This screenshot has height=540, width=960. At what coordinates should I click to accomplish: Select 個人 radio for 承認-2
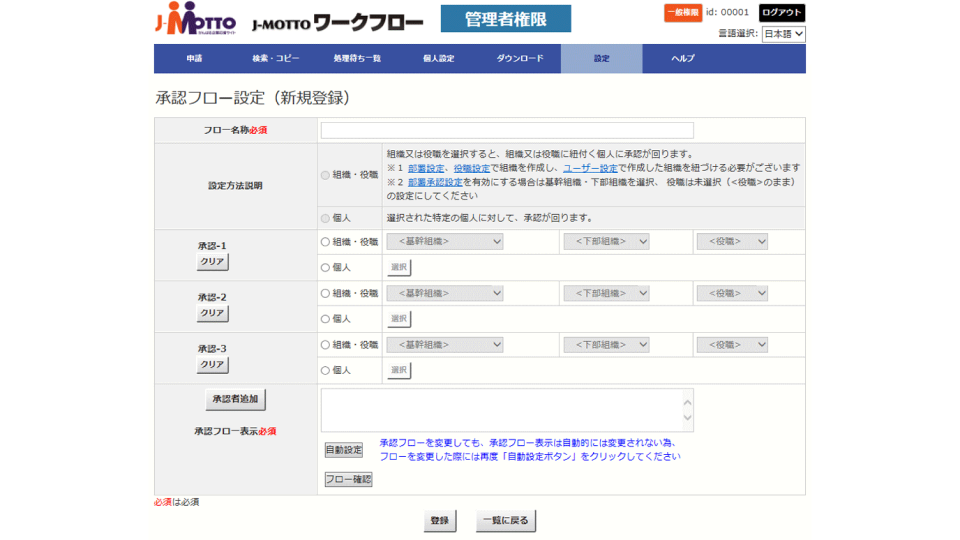(x=325, y=320)
